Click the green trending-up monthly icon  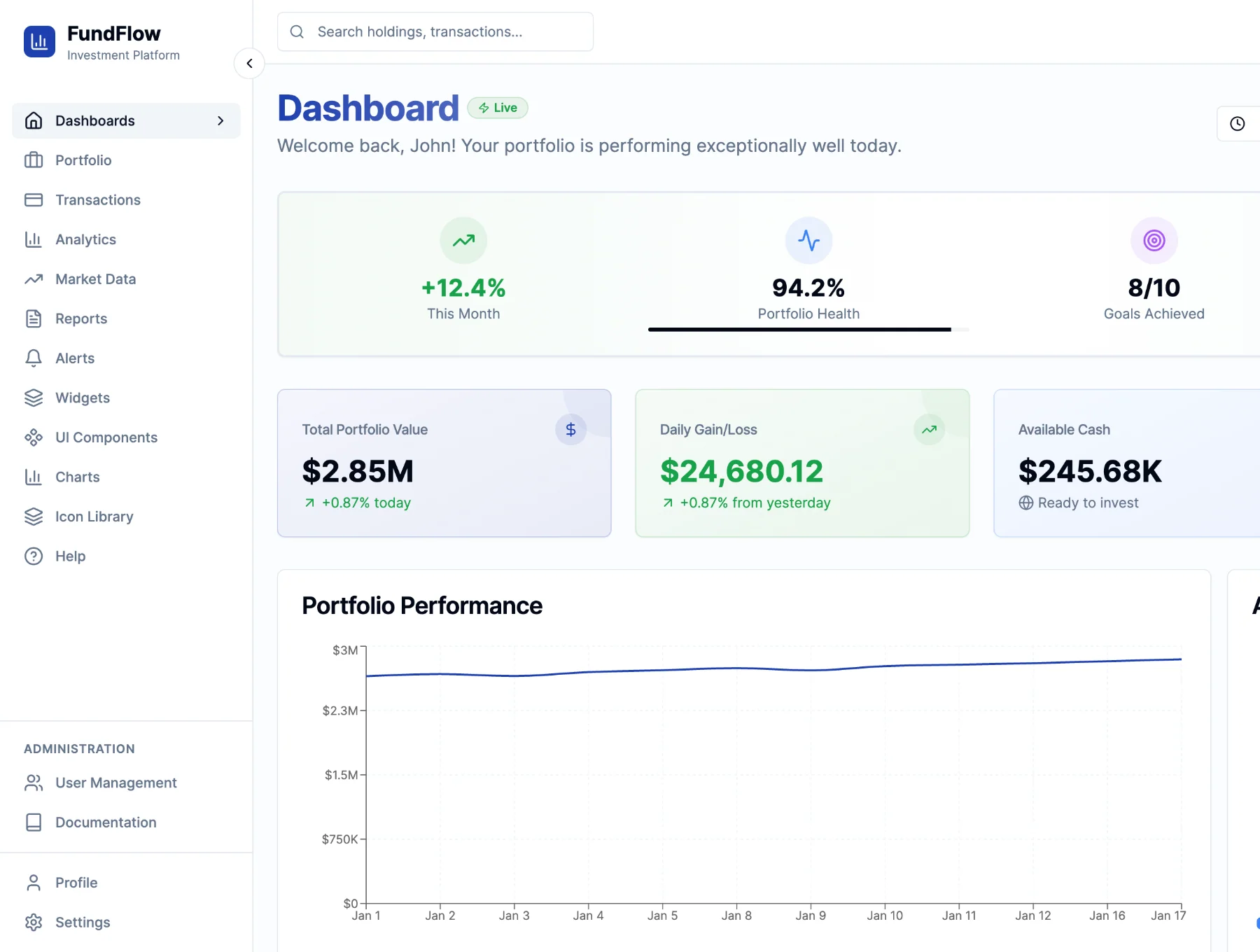click(x=463, y=240)
